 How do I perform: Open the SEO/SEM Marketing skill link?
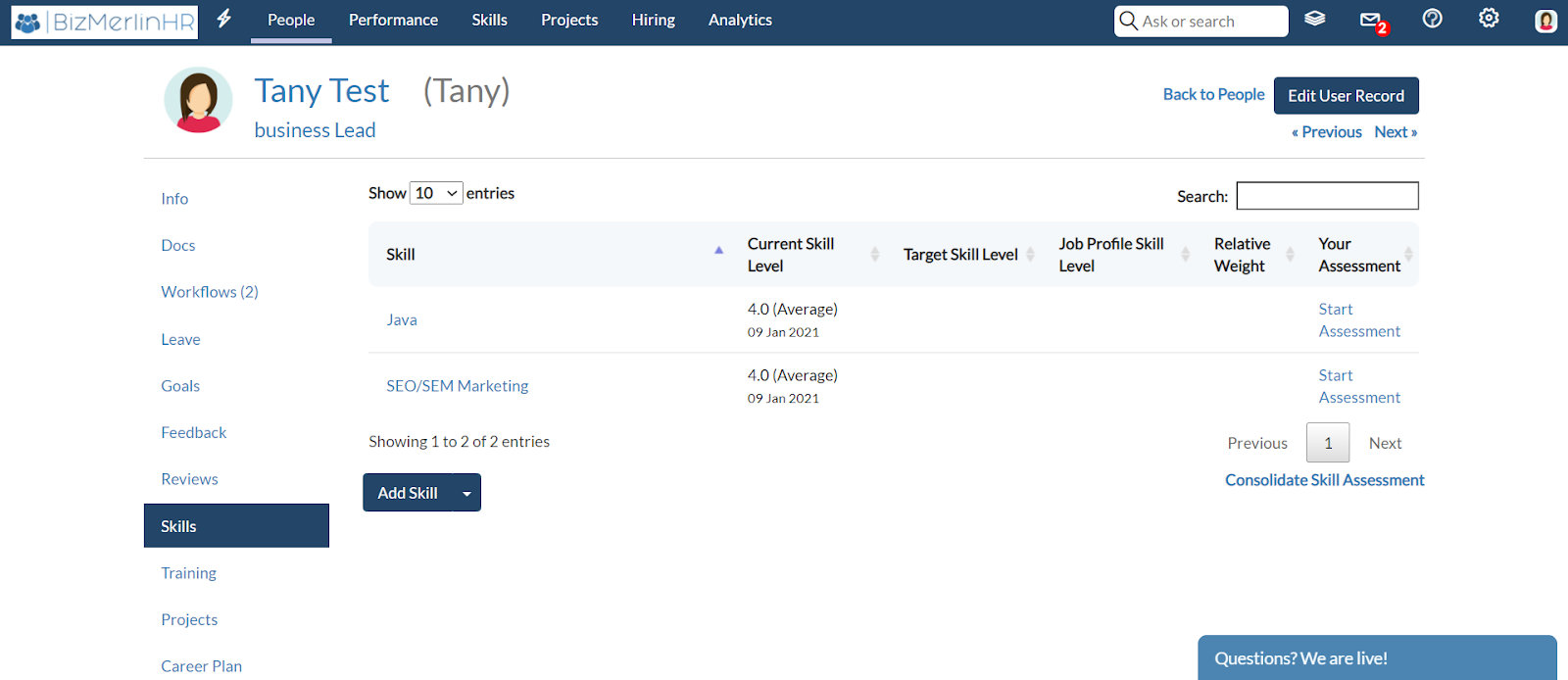tap(457, 386)
